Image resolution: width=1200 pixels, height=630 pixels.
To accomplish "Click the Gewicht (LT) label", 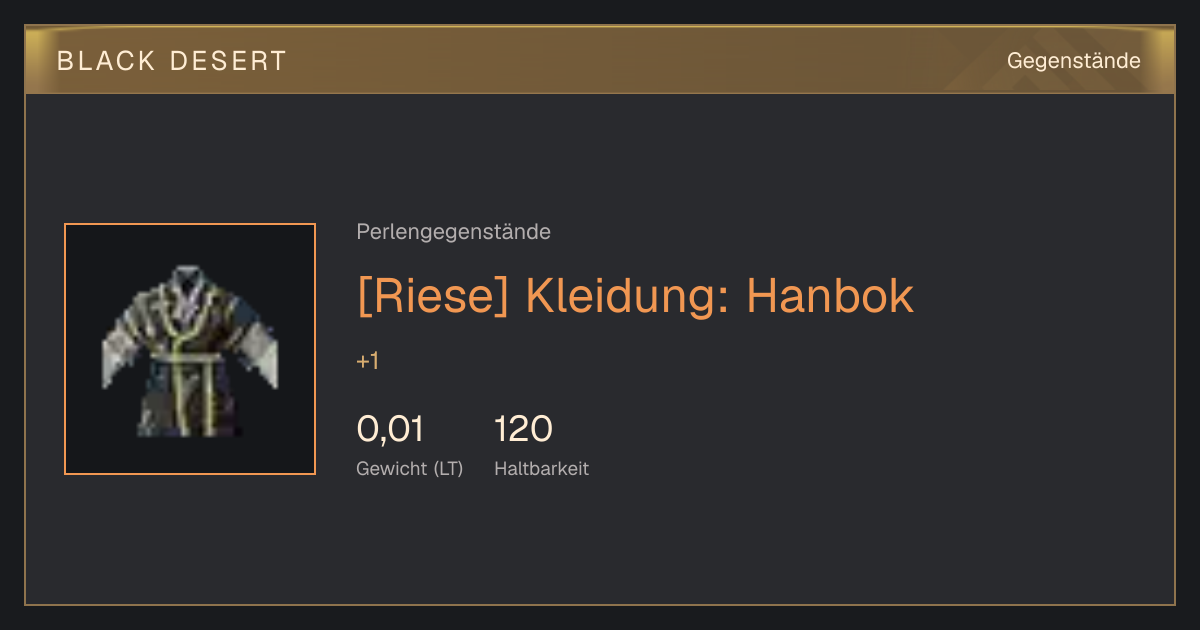I will coord(409,468).
